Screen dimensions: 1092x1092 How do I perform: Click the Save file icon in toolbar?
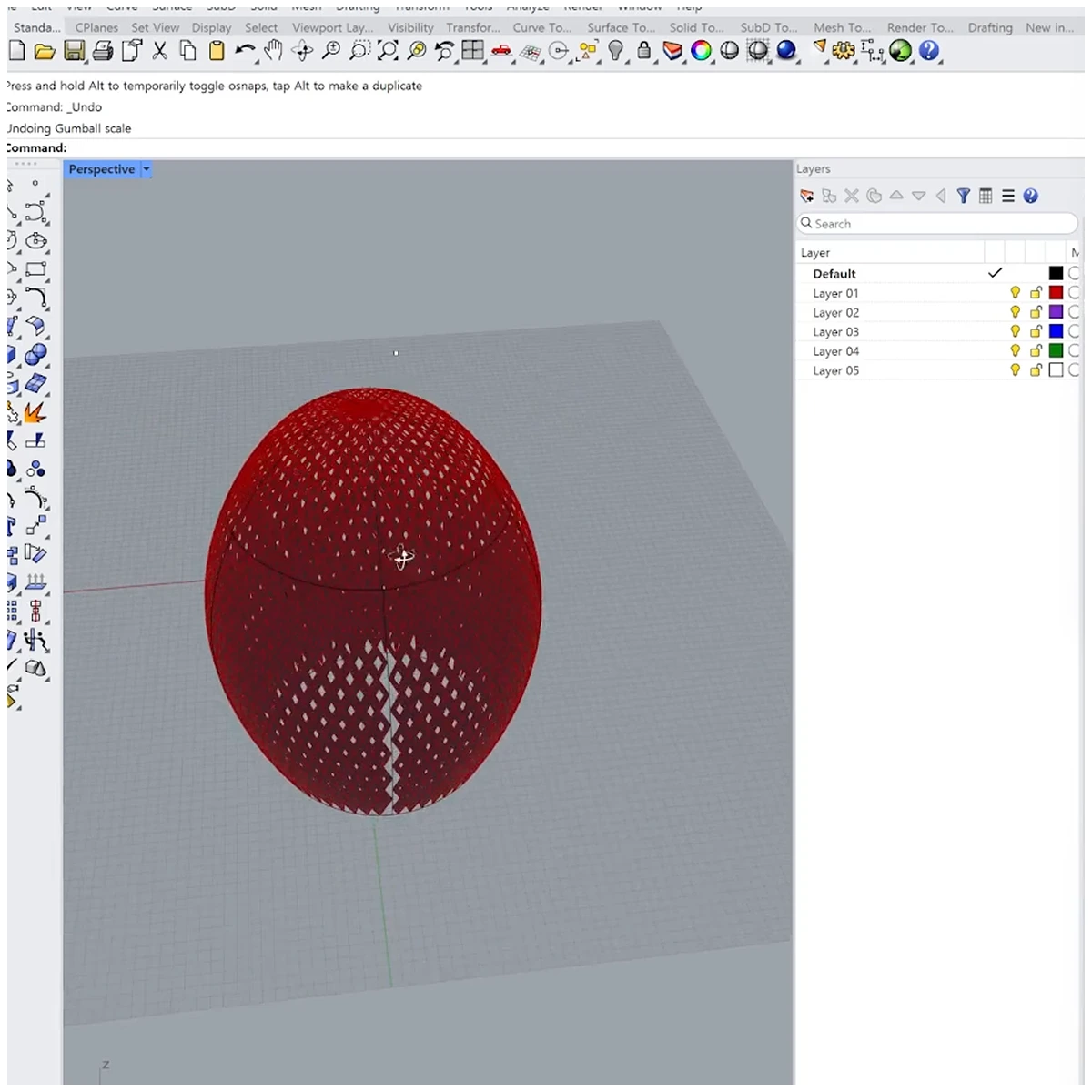tap(75, 52)
